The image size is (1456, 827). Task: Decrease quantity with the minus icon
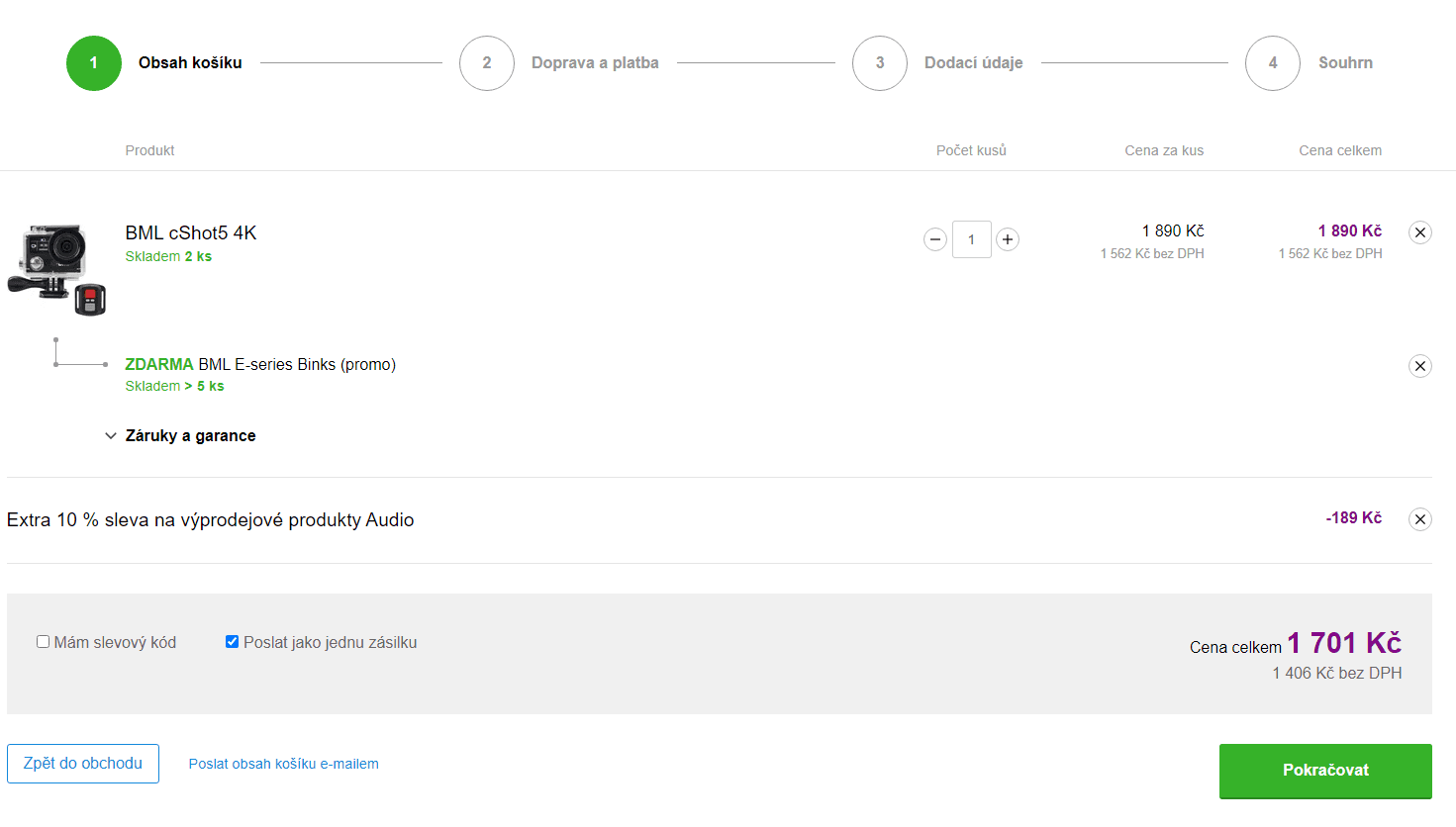tap(935, 239)
